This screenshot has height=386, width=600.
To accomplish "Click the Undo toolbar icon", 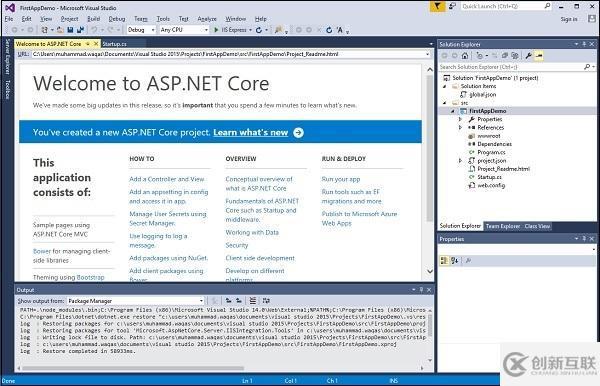I will pos(94,30).
